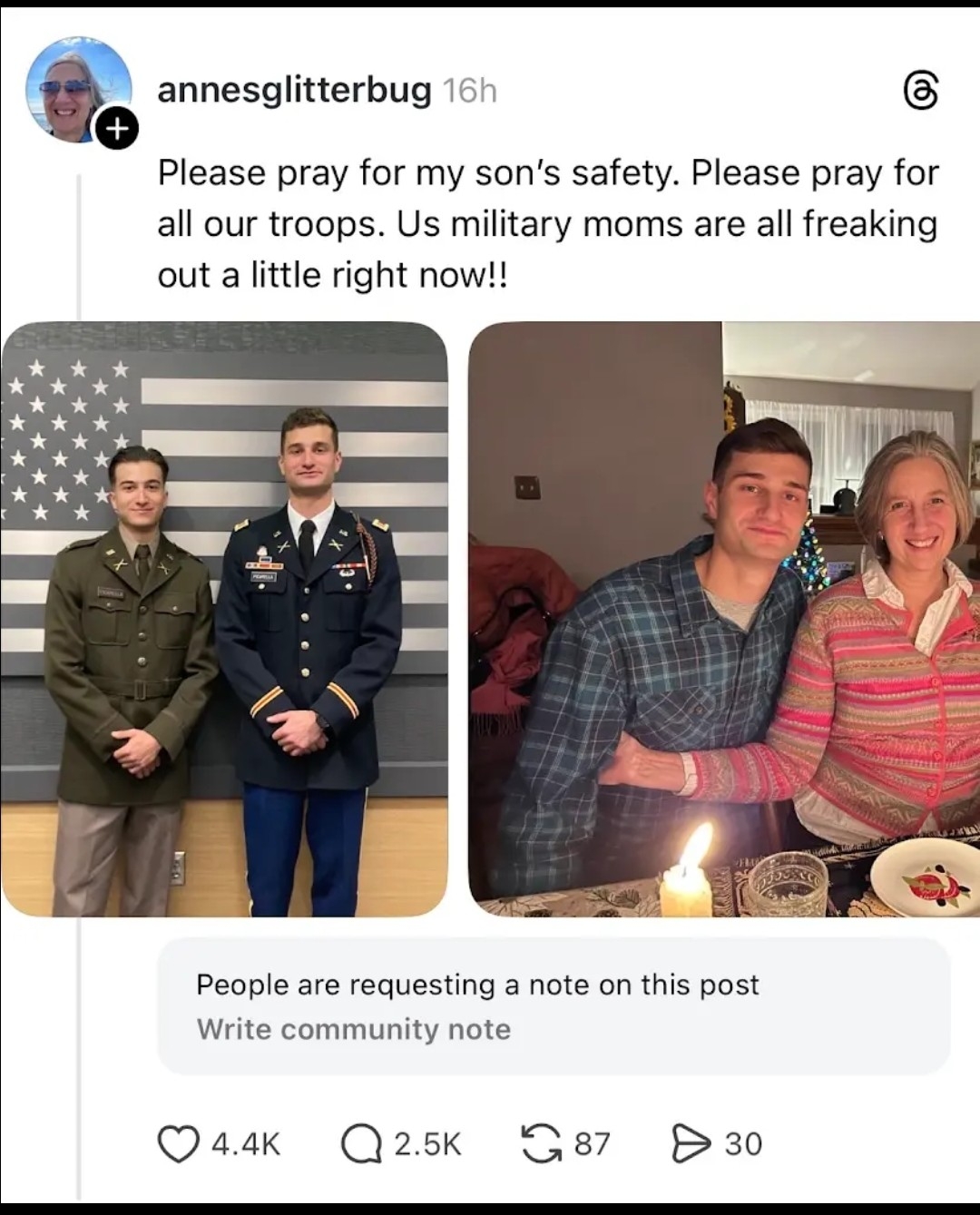Select the 'People are requesting a note' banner

point(554,1006)
